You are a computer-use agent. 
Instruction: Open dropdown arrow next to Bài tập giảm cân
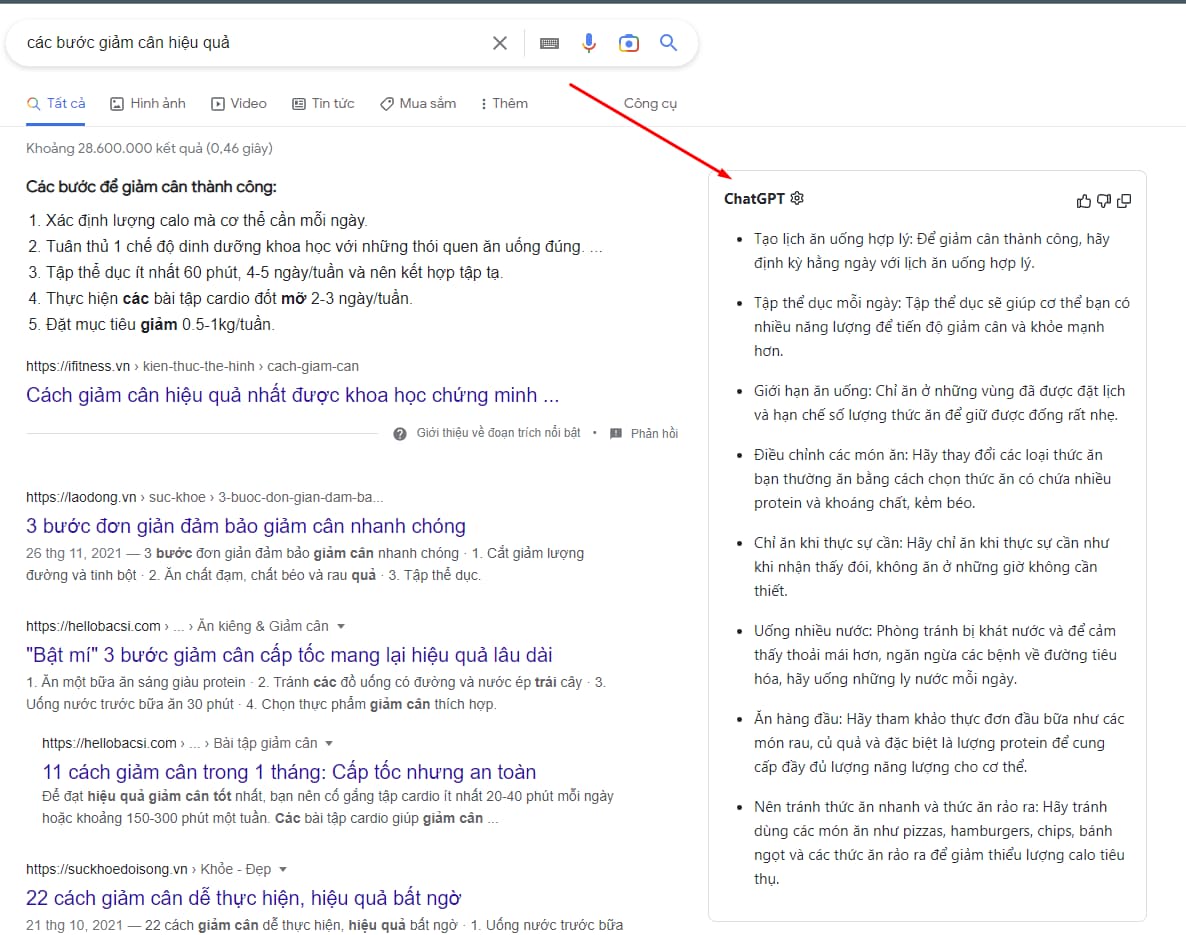pos(329,743)
